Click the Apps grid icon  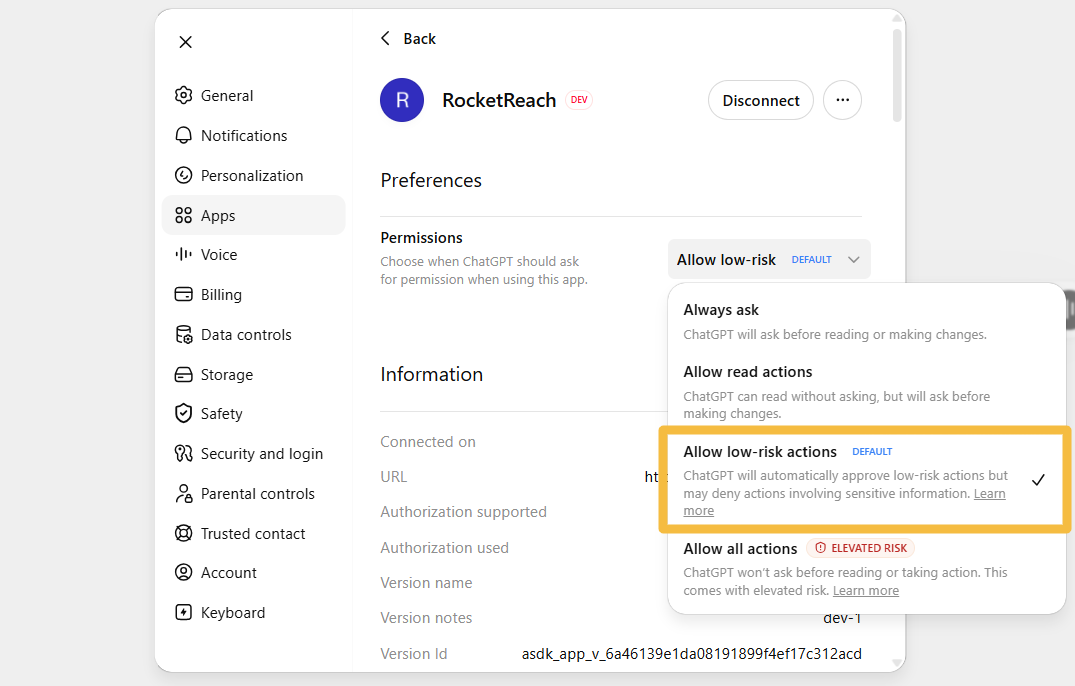pyautogui.click(x=183, y=215)
